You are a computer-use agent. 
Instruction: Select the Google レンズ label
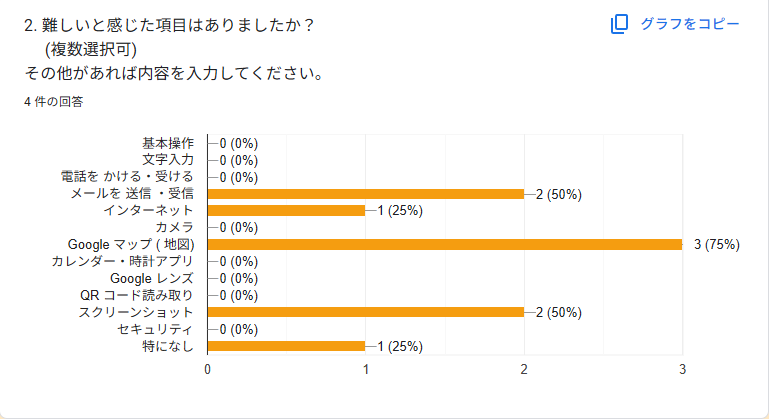(151, 278)
